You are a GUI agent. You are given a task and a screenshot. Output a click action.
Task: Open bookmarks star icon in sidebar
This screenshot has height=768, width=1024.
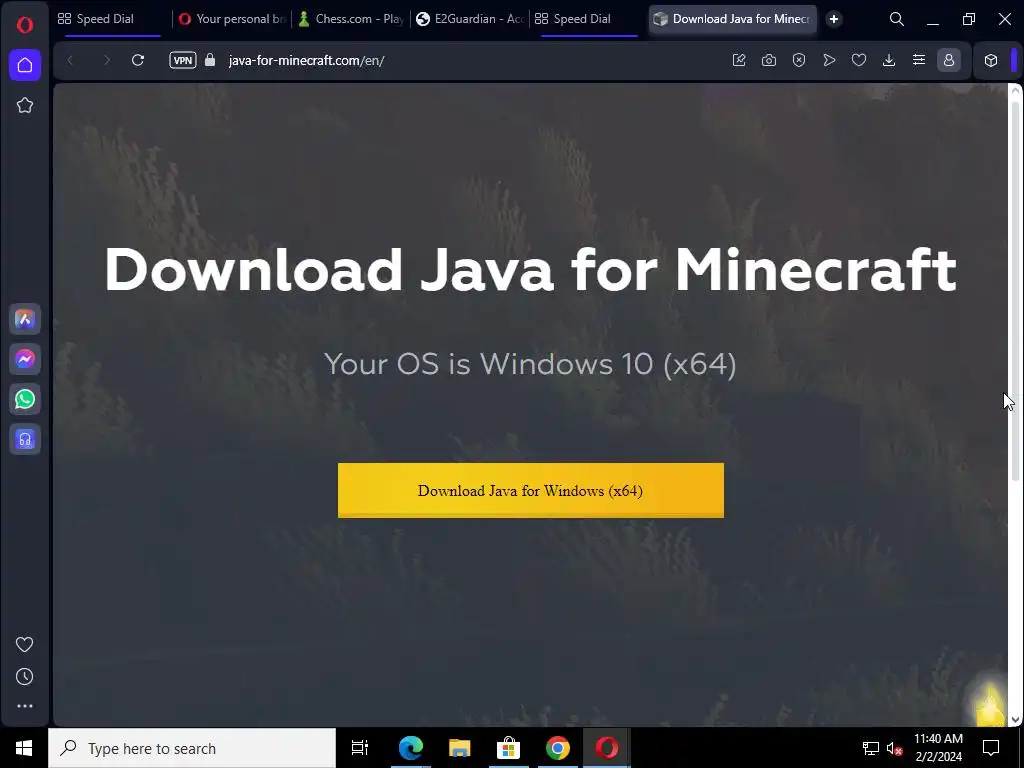(25, 105)
